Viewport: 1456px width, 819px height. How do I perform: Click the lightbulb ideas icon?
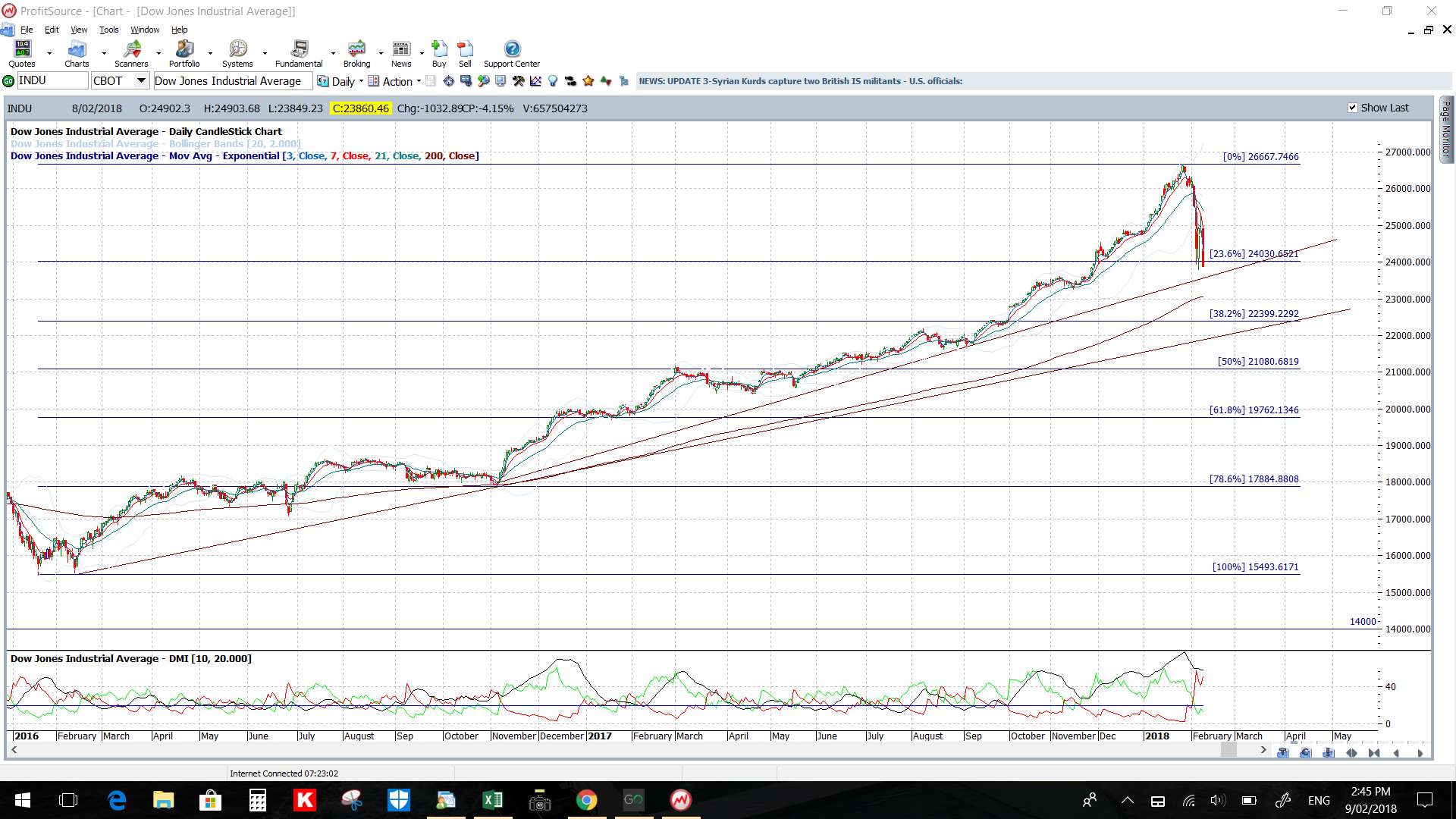(x=553, y=81)
